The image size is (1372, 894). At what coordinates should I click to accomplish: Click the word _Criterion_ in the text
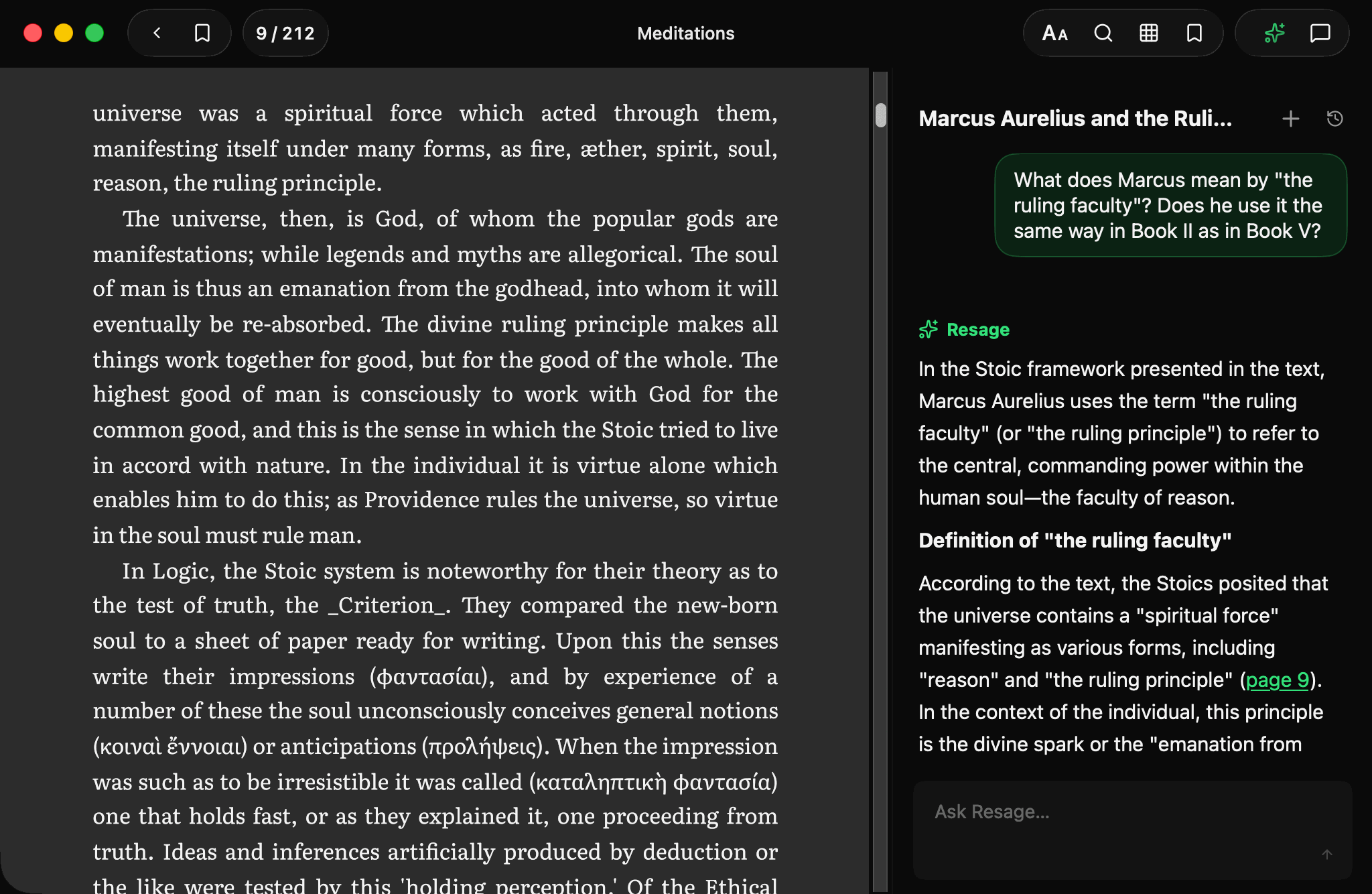[x=388, y=606]
